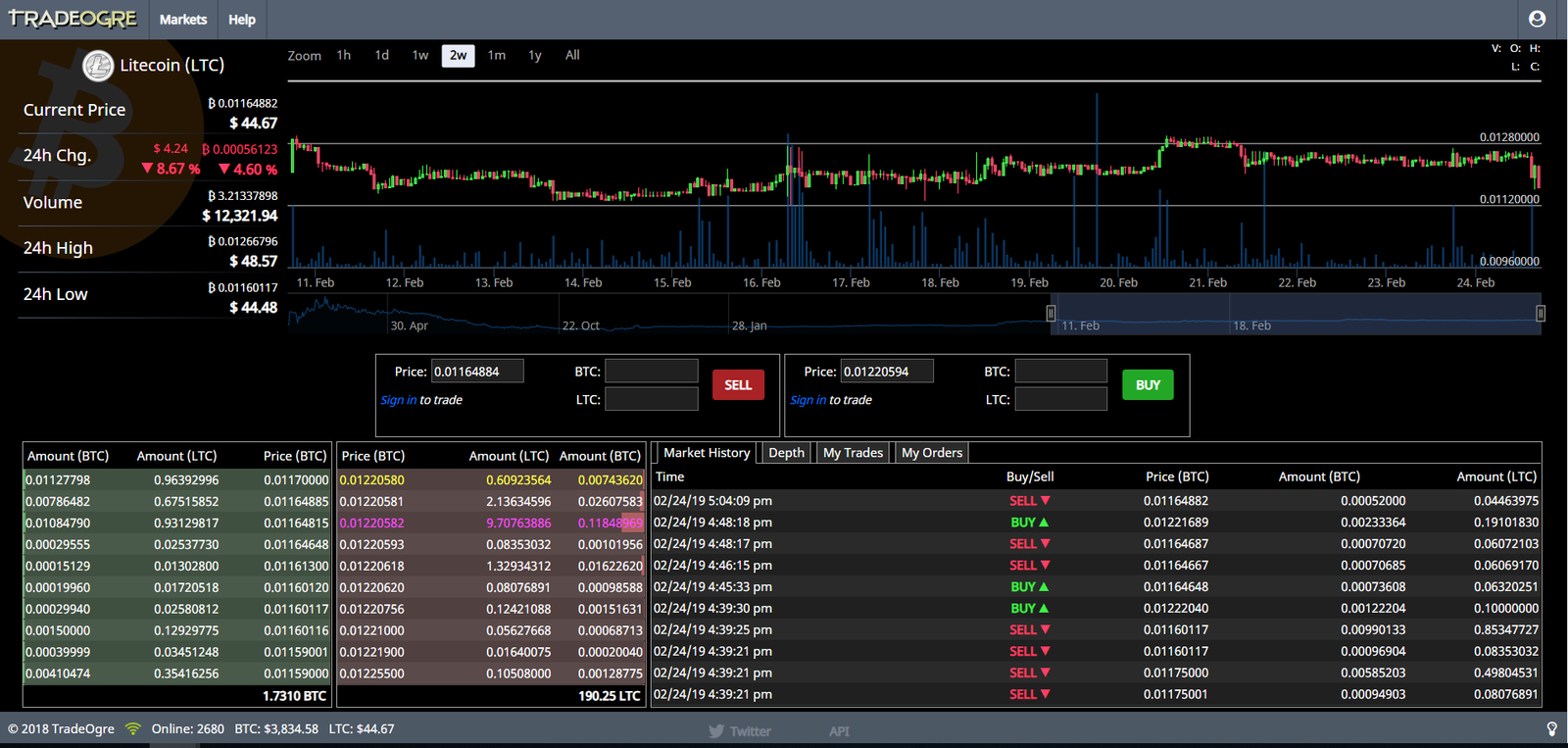Click right handle of chart range navigator
This screenshot has height=748, width=1568.
tap(1541, 313)
